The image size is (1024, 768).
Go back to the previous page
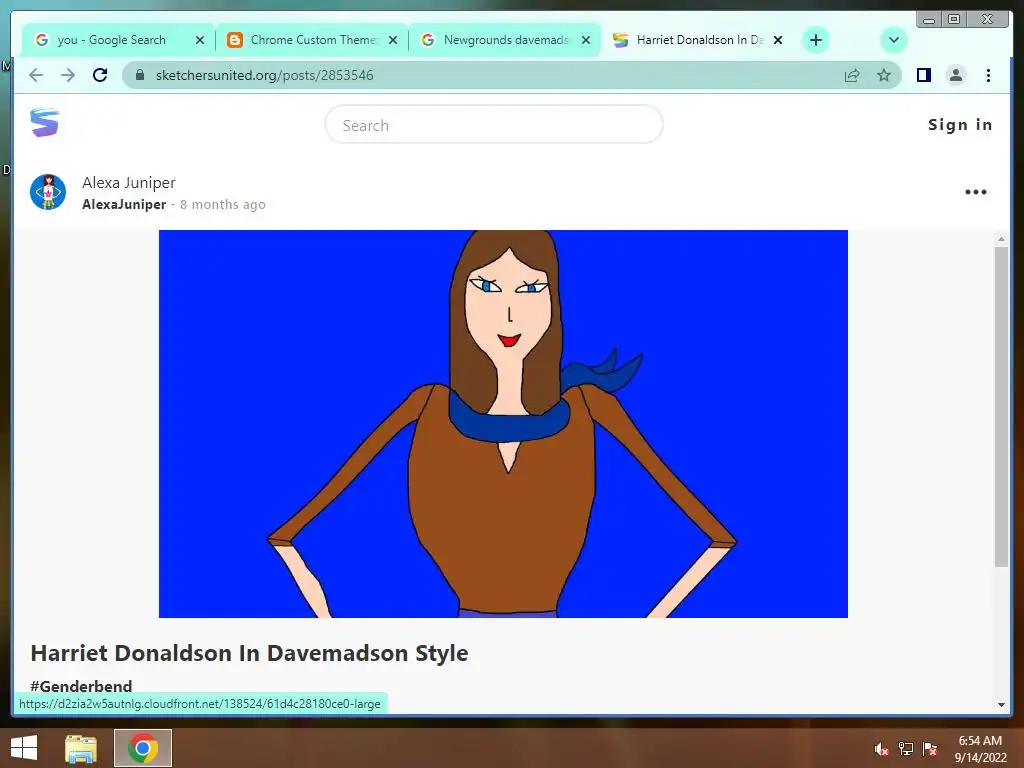(36, 75)
